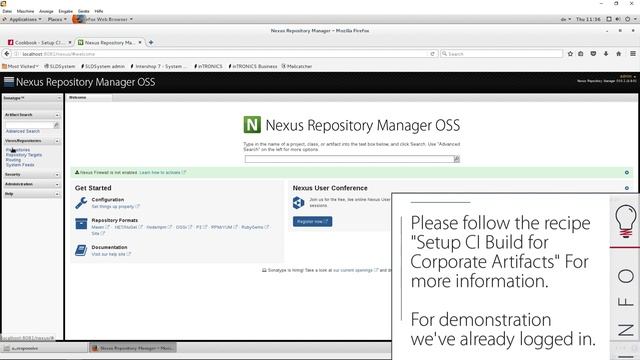This screenshot has height=360, width=640.
Task: Open the 'de' keyboard layout dropdown
Action: click(565, 19)
